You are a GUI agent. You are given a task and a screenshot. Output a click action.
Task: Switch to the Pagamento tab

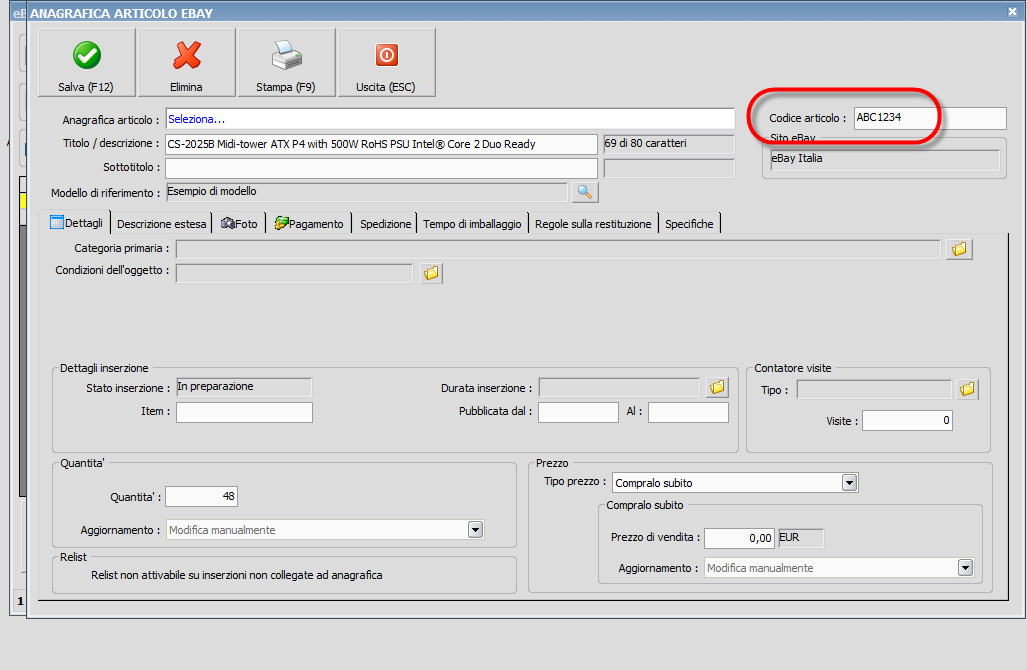click(309, 224)
